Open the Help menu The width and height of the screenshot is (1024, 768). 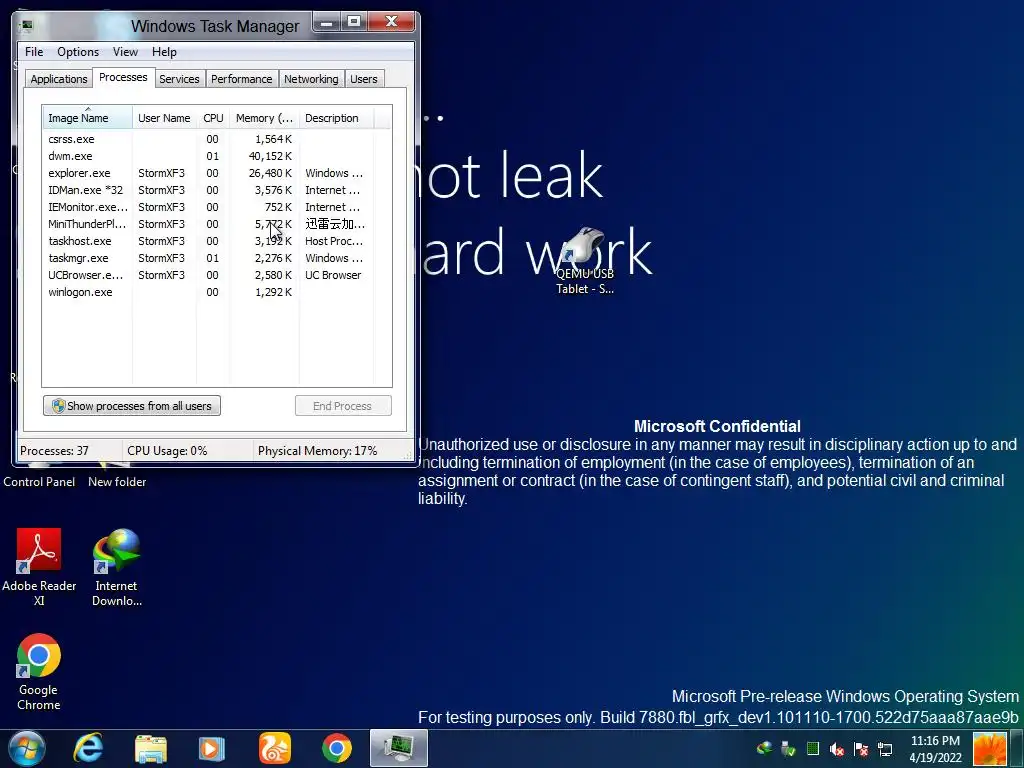(x=164, y=52)
